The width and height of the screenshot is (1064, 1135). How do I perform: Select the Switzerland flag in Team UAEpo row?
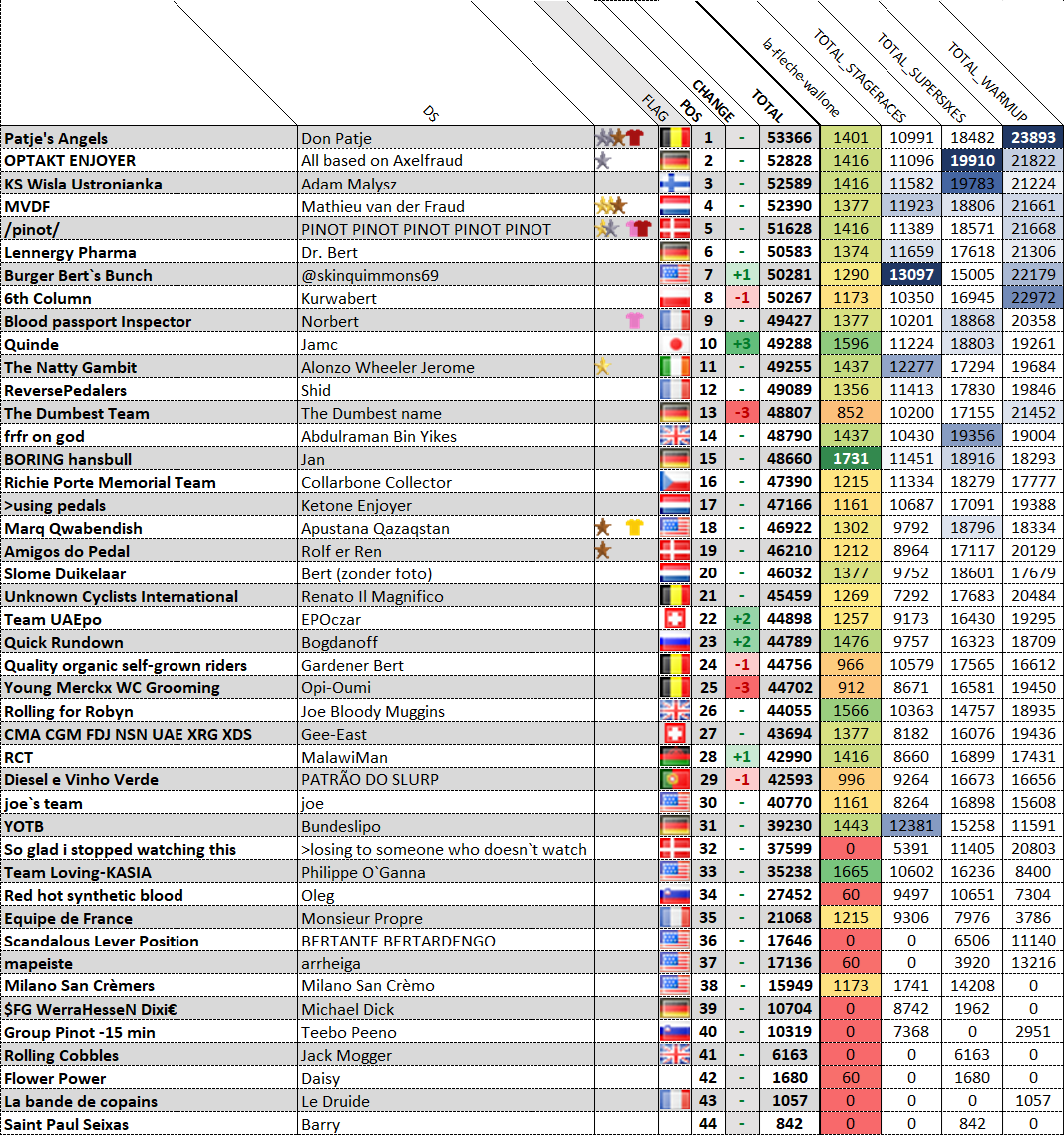tap(675, 619)
